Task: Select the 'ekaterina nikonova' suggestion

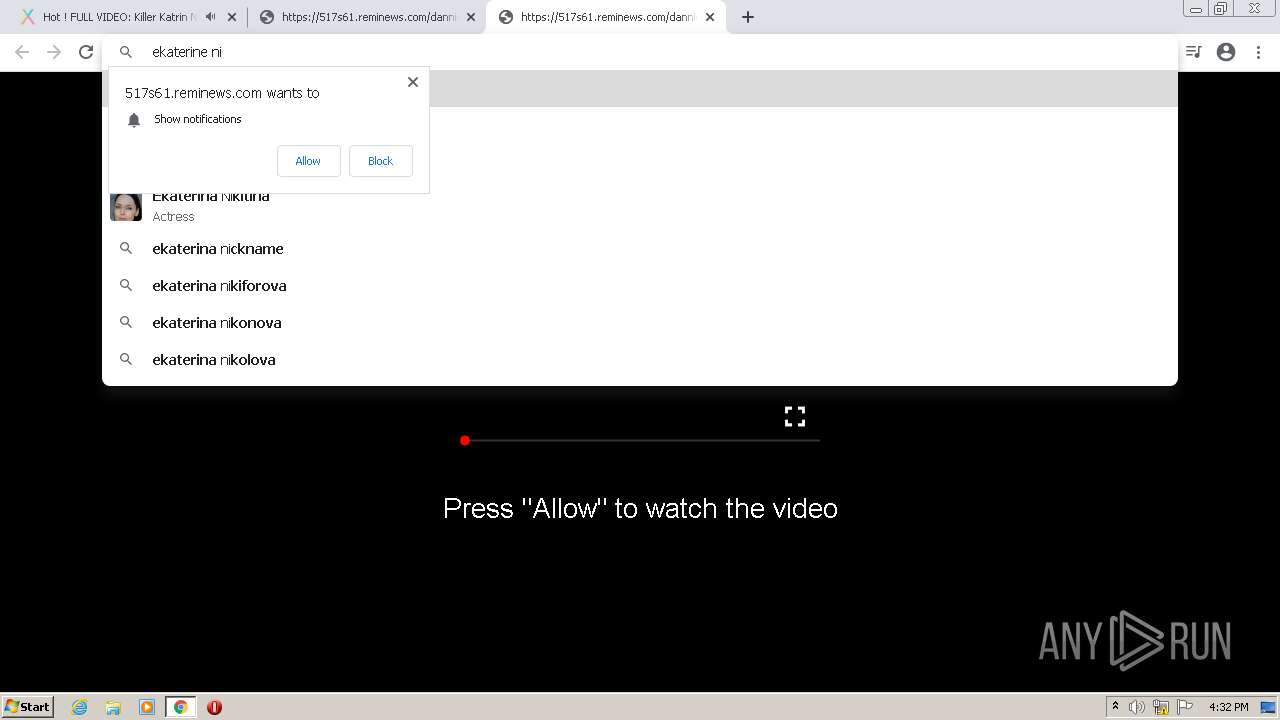Action: point(640,323)
